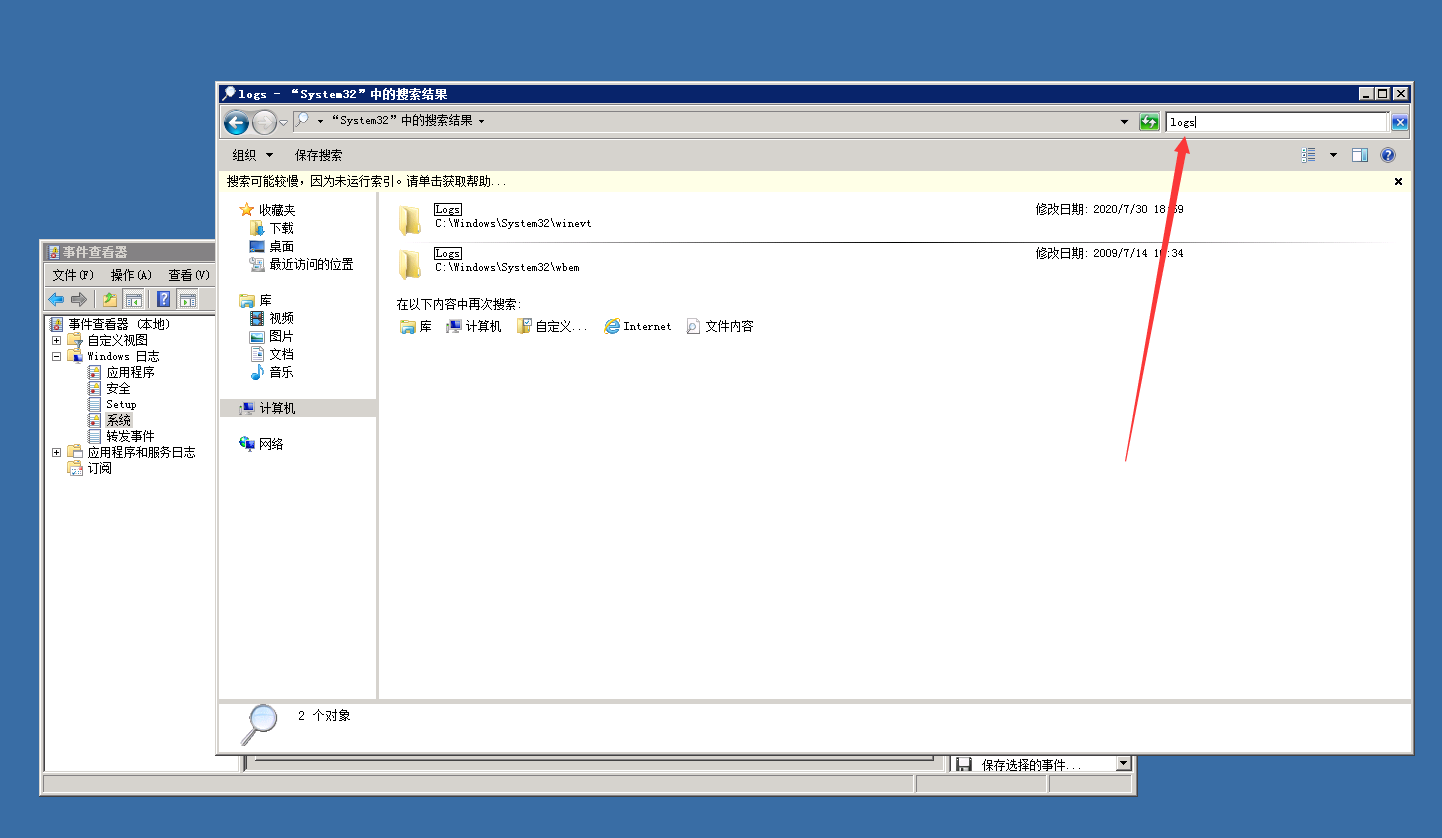Viewport: 1442px width, 838px height.
Task: Open the 视频 library
Action: (272, 318)
